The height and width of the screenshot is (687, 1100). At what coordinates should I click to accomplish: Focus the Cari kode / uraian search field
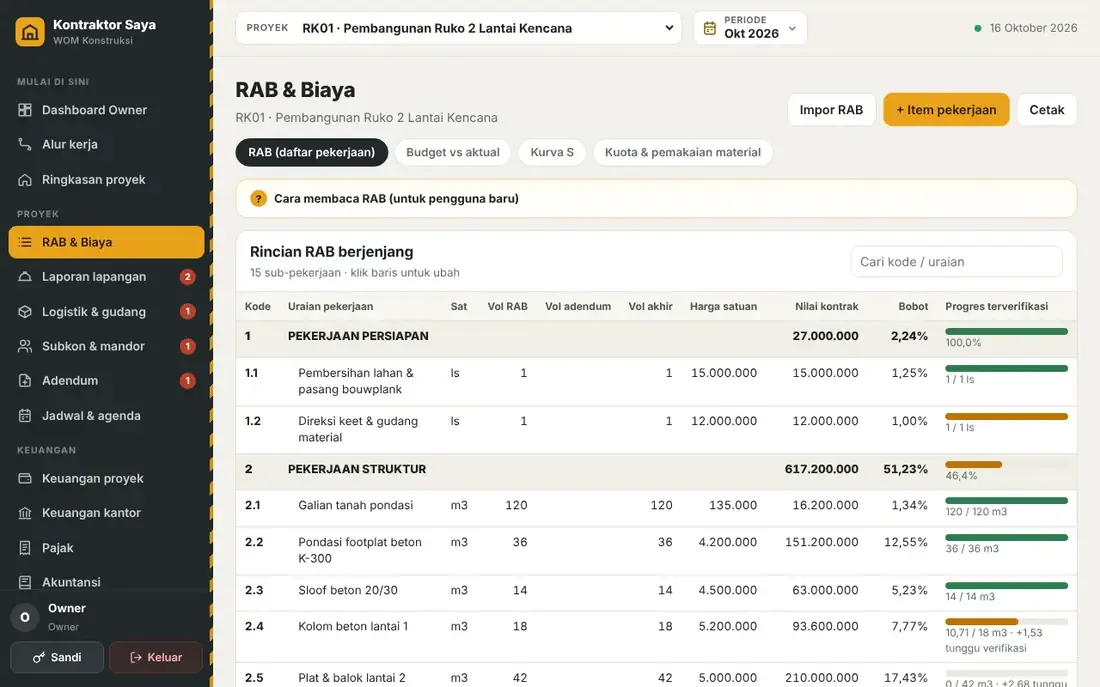point(956,262)
